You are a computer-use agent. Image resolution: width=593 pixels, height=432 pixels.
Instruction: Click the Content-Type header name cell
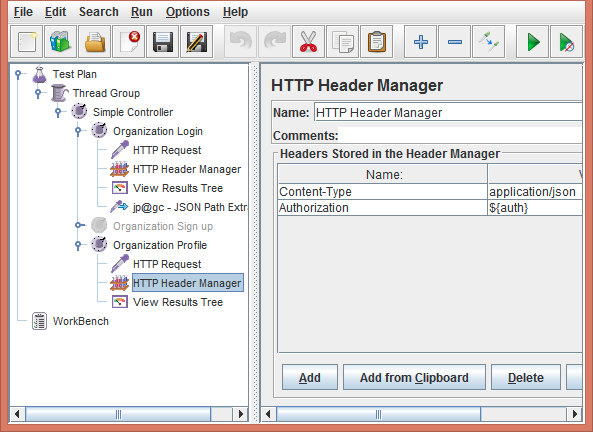382,191
